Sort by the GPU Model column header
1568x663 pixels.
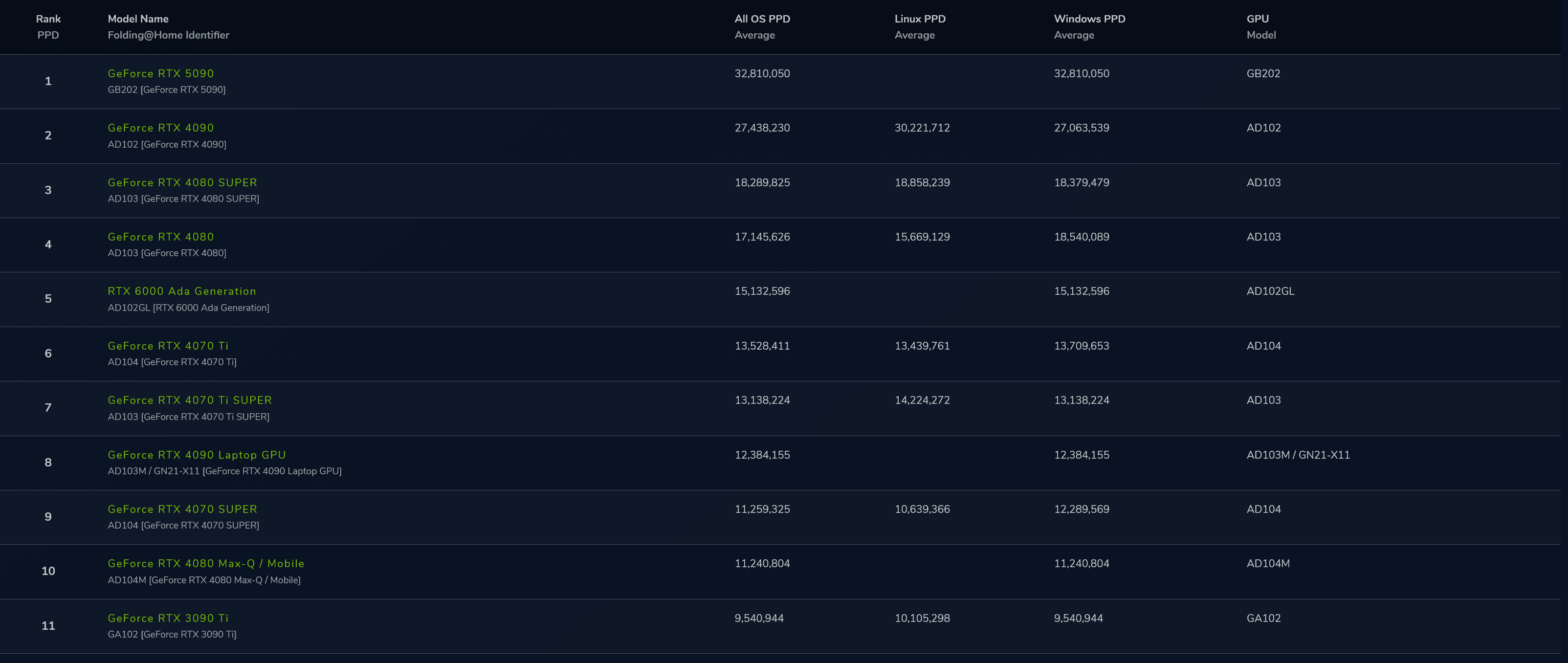(1261, 27)
